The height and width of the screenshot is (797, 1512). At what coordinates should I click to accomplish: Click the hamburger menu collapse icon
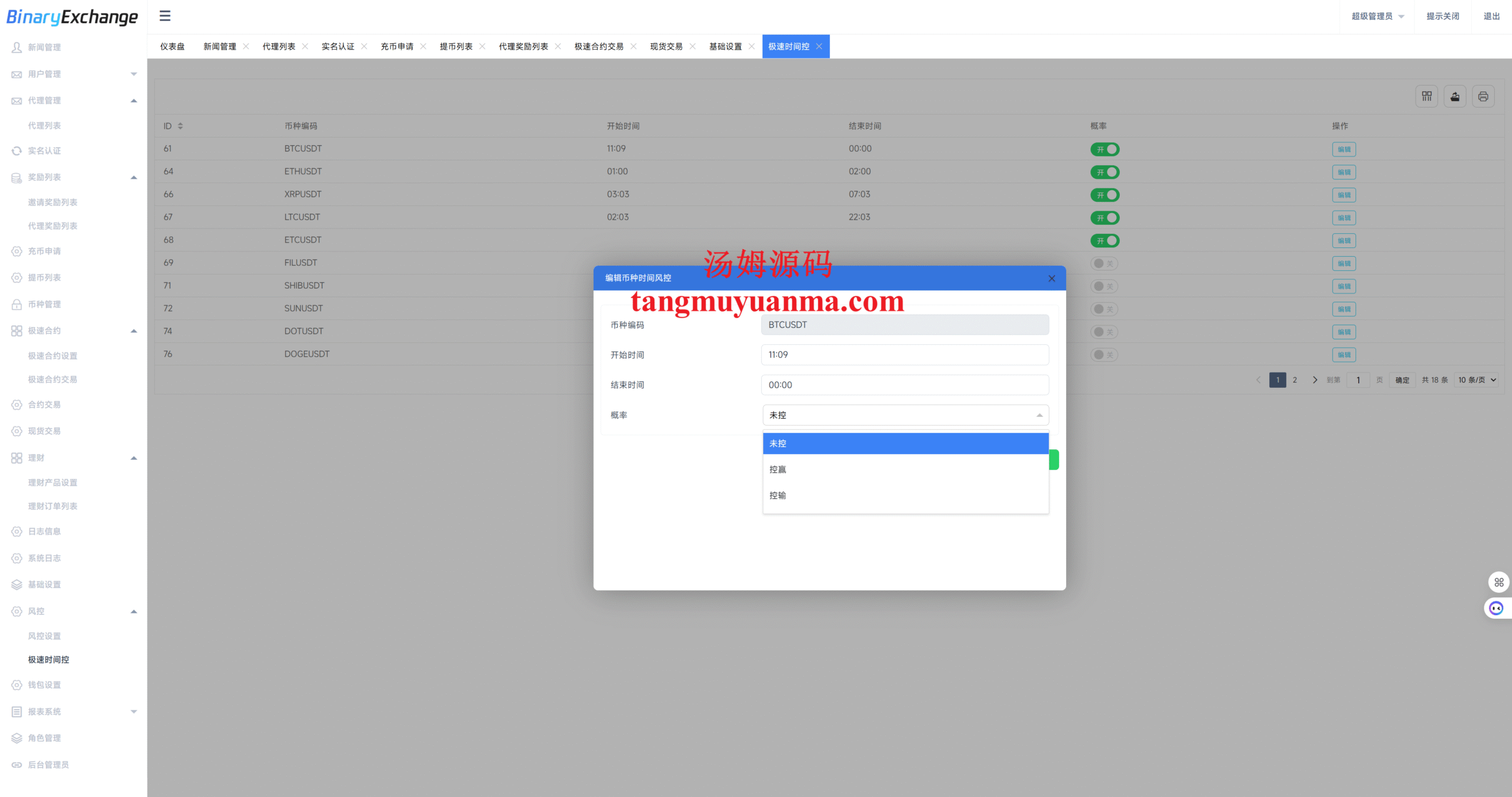[x=165, y=16]
